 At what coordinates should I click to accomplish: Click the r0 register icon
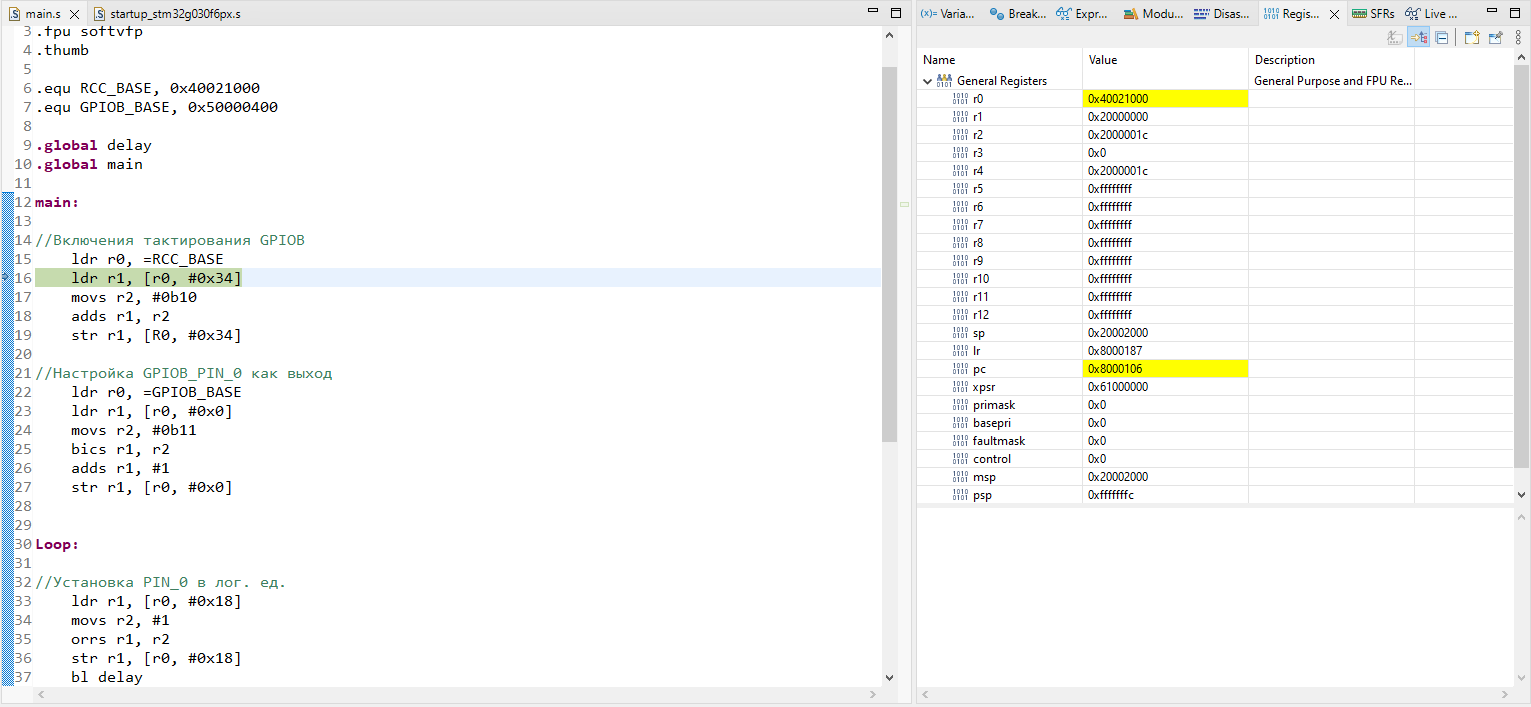click(x=960, y=99)
